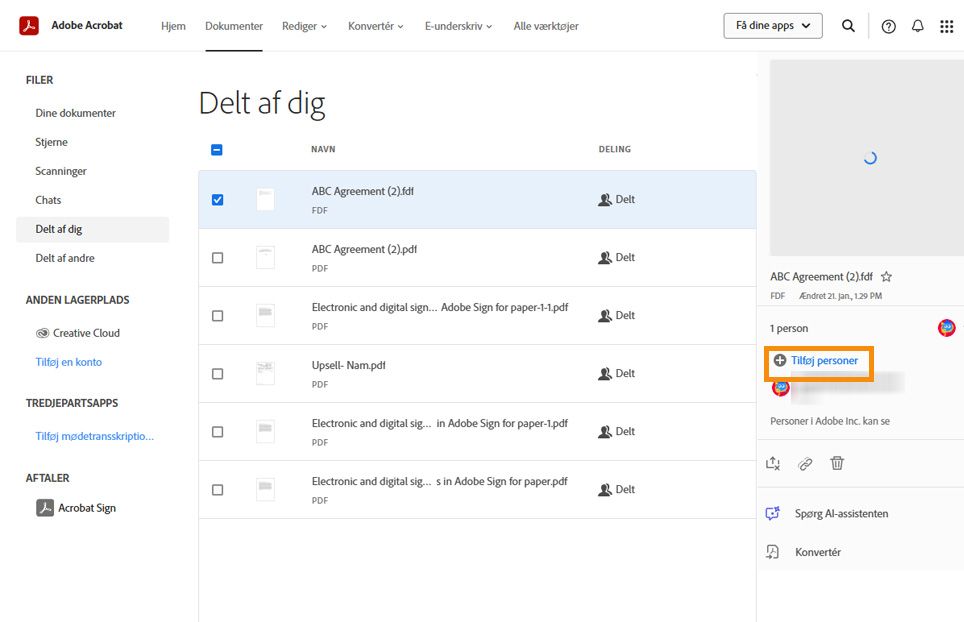Open the app switcher grid icon
Image resolution: width=964 pixels, height=622 pixels.
[946, 26]
